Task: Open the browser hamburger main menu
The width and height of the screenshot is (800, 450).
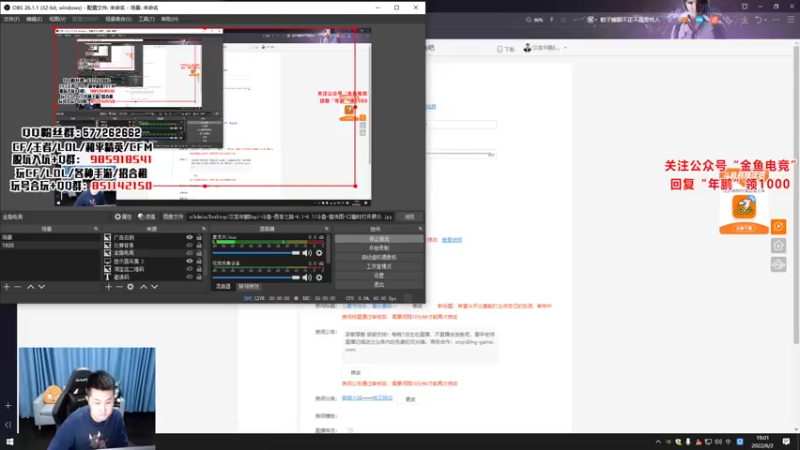Action: click(790, 19)
